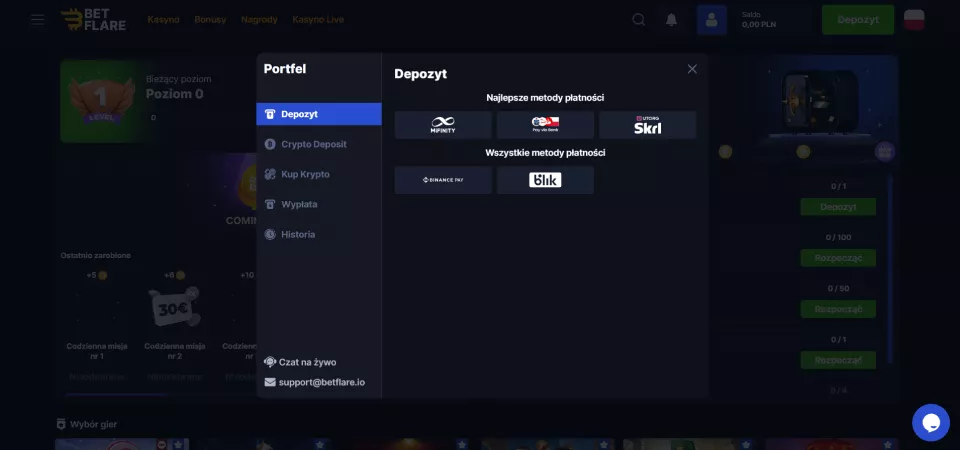Choose Pay via Bank payment option
This screenshot has height=450, width=960.
[x=545, y=125]
